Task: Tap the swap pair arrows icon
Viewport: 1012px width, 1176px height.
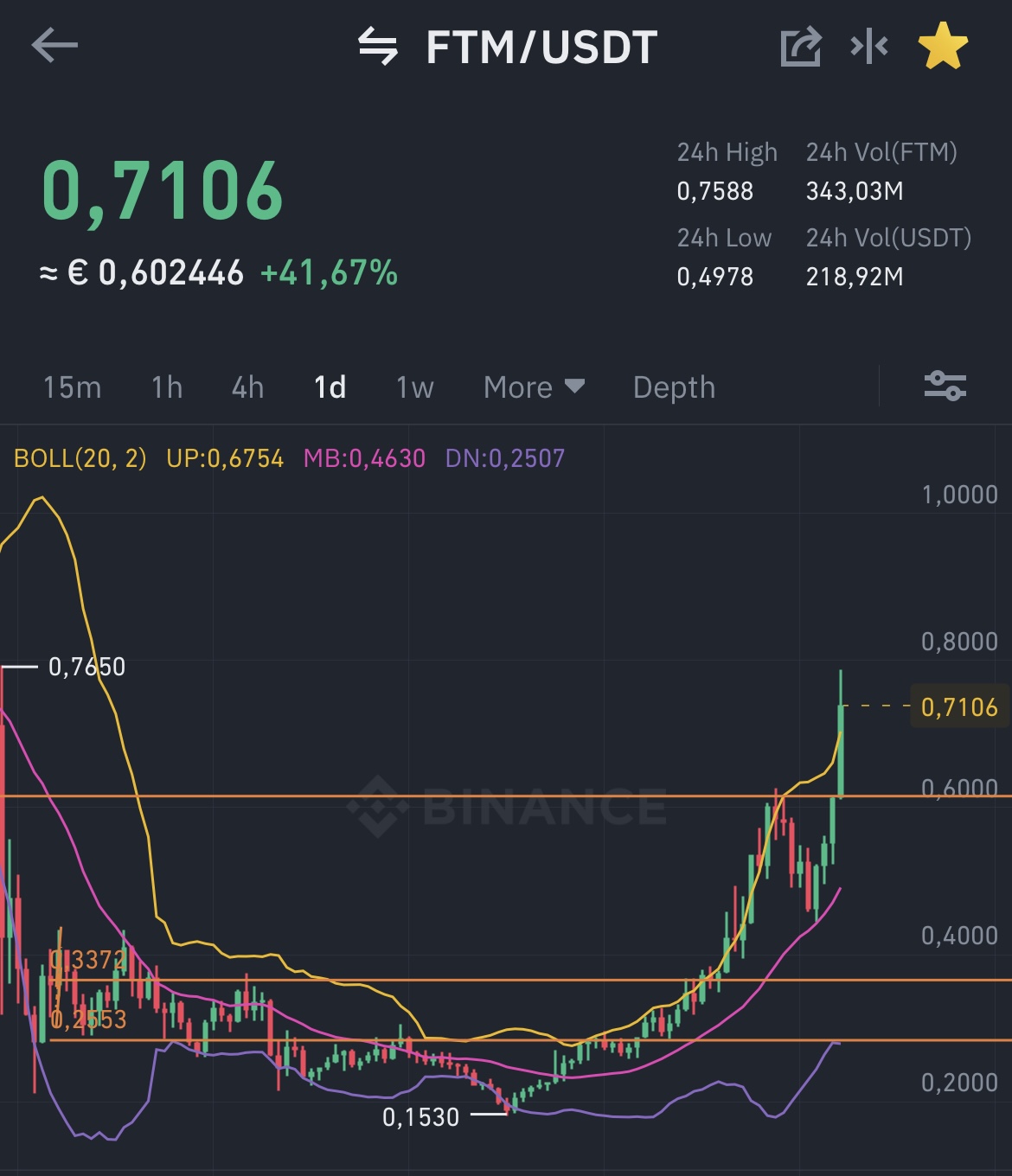Action: pyautogui.click(x=378, y=47)
